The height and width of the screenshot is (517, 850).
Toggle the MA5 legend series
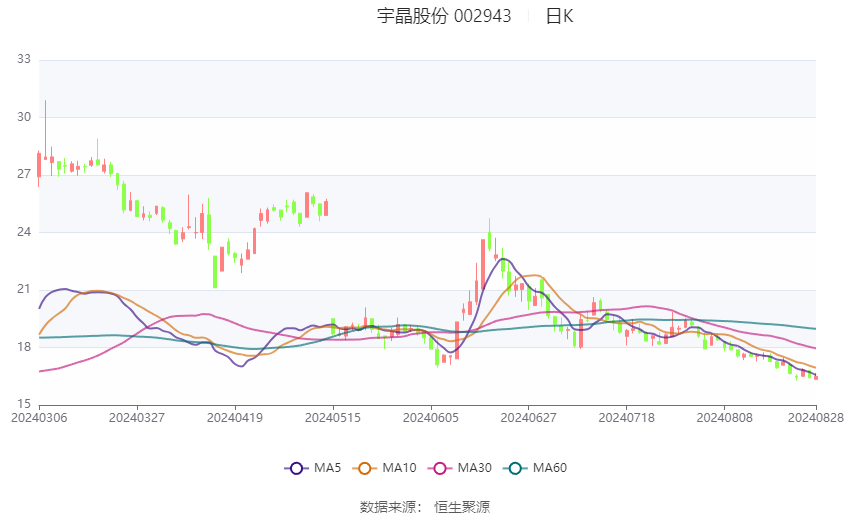tap(313, 468)
